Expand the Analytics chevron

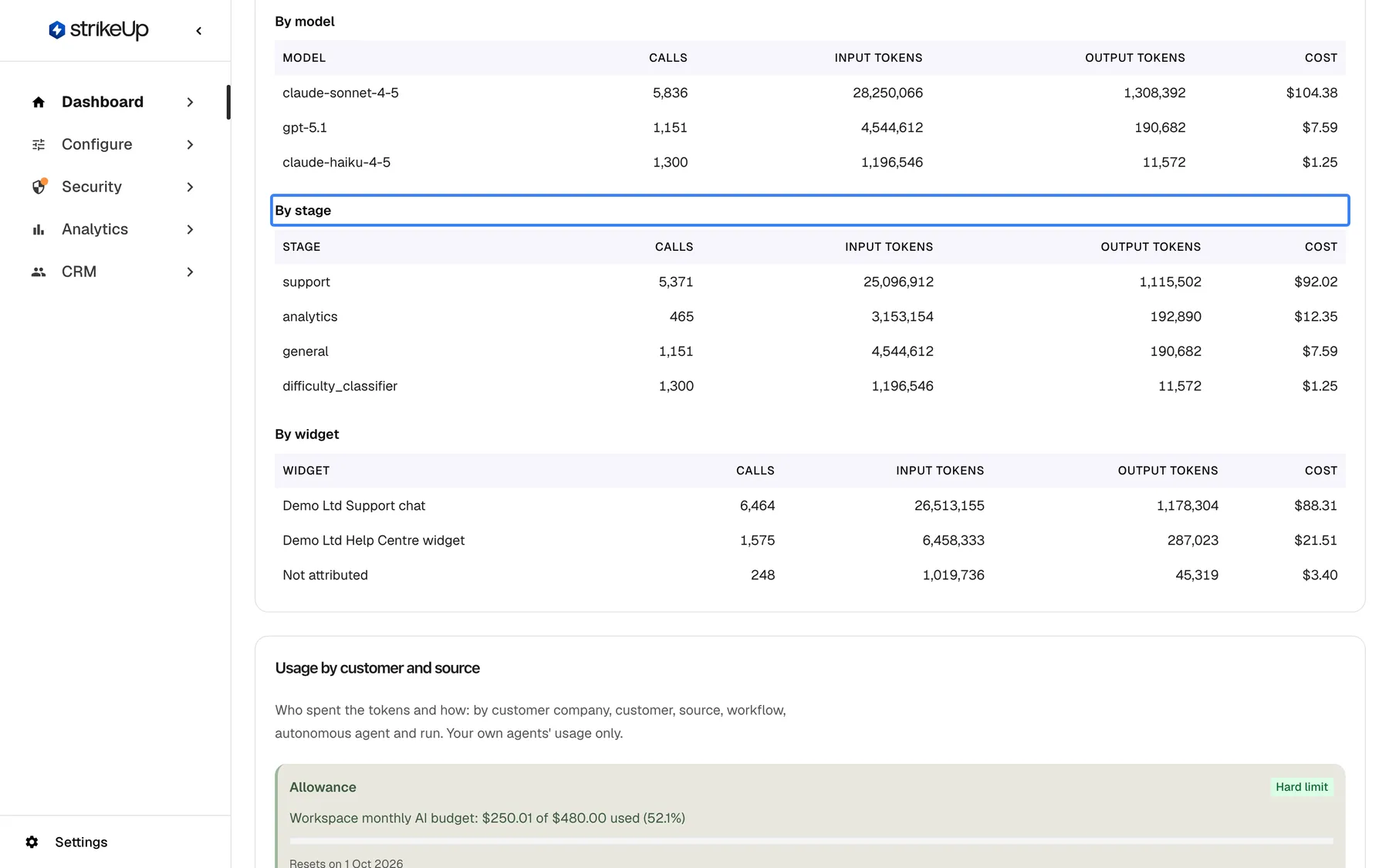[190, 229]
